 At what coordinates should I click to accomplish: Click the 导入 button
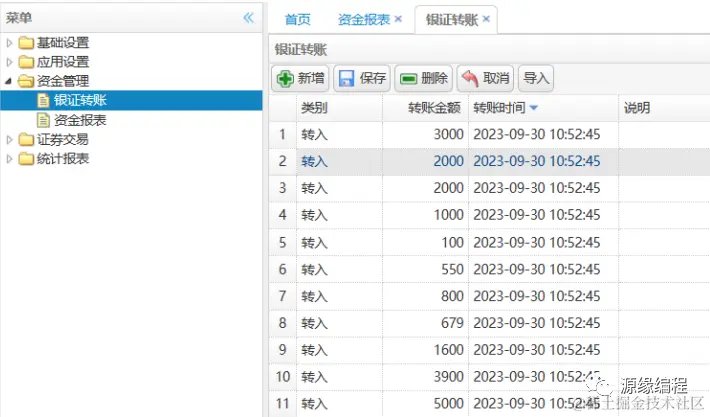click(536, 78)
